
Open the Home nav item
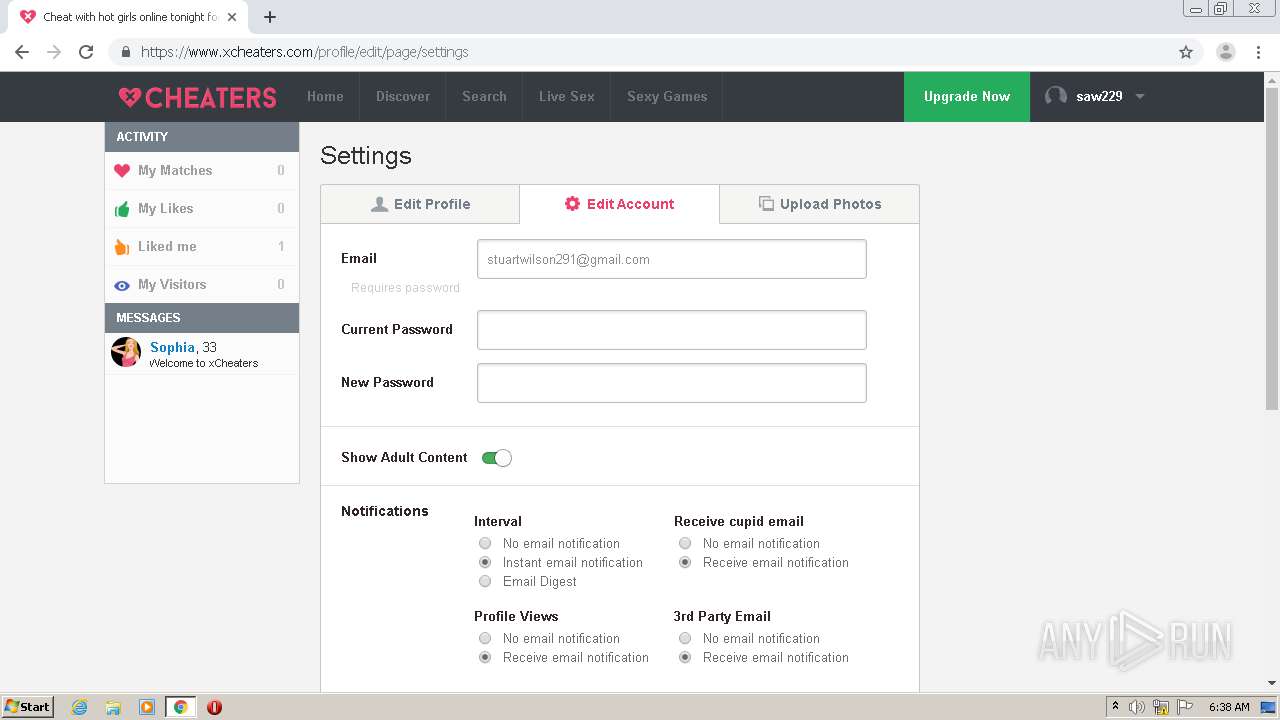coord(325,97)
